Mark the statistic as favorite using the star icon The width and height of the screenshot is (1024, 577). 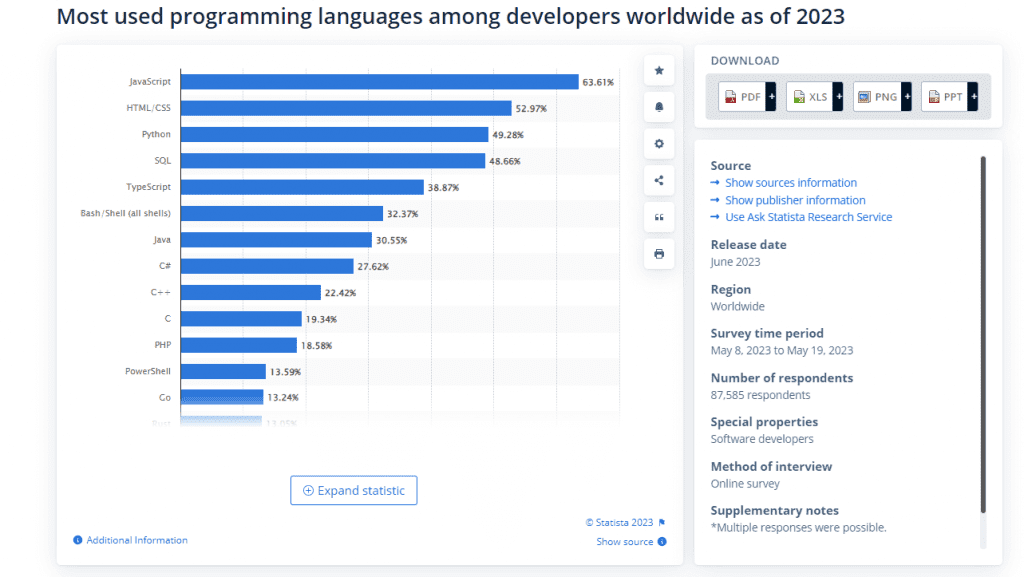click(x=658, y=70)
